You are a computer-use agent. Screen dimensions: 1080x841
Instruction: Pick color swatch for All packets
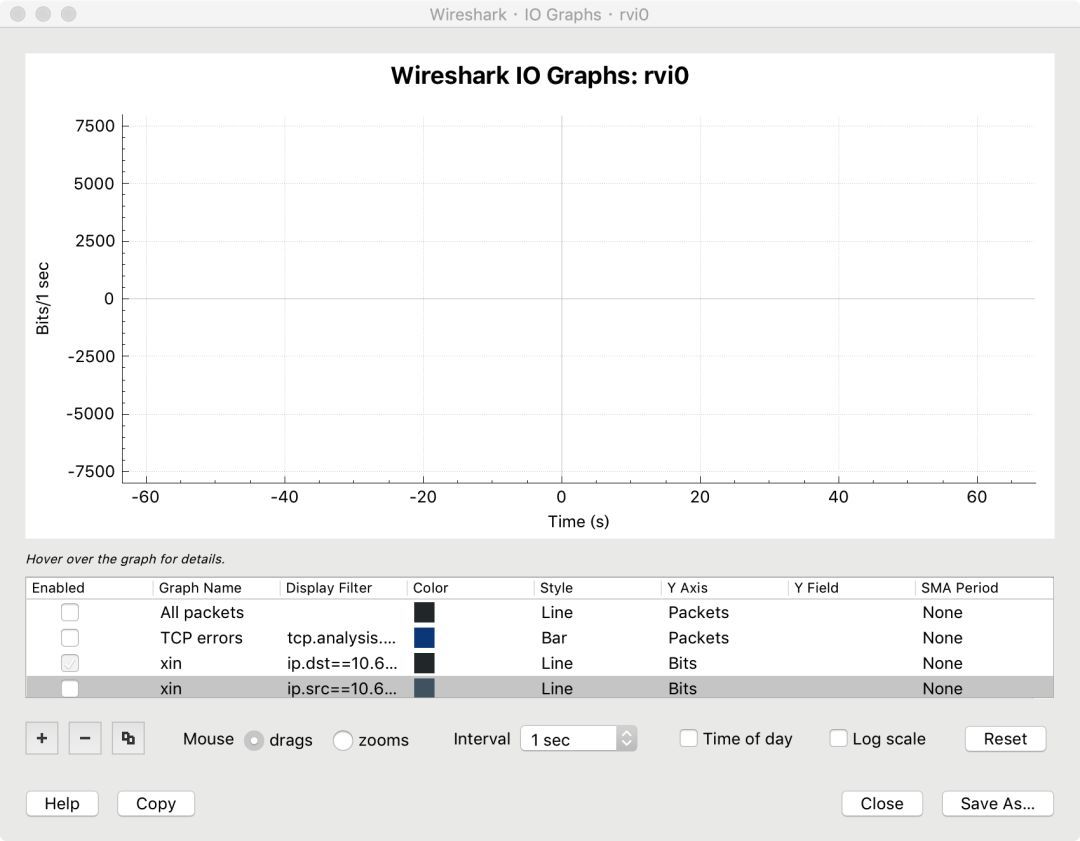pos(424,612)
